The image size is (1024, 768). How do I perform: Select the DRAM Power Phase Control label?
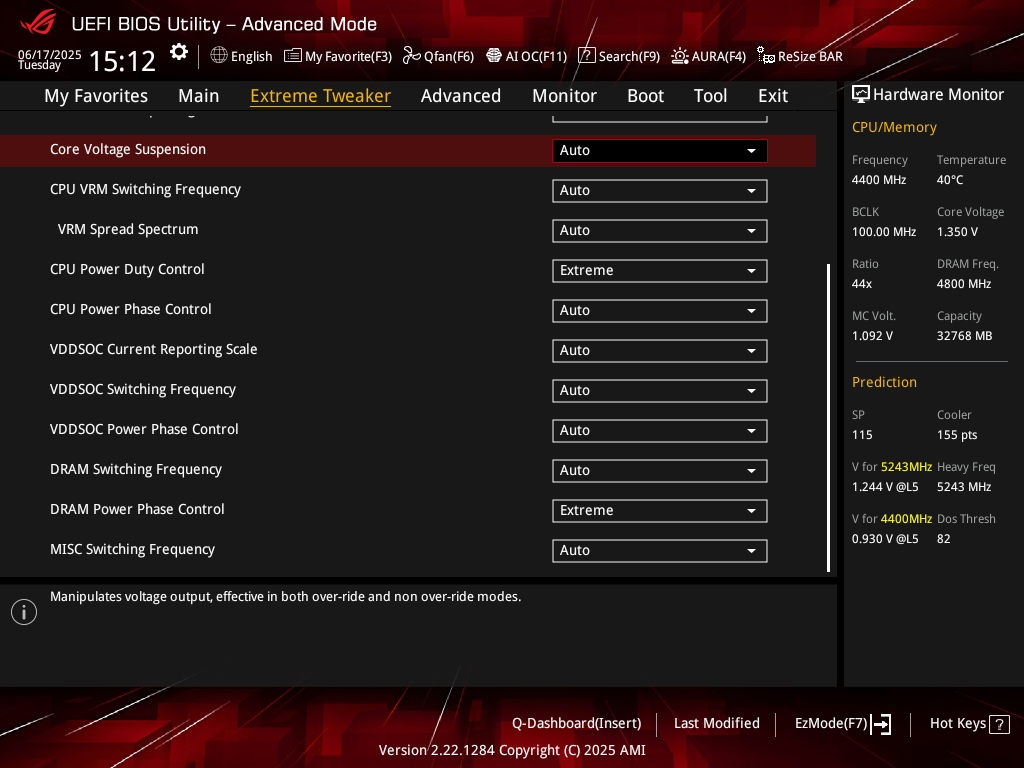[x=137, y=509]
